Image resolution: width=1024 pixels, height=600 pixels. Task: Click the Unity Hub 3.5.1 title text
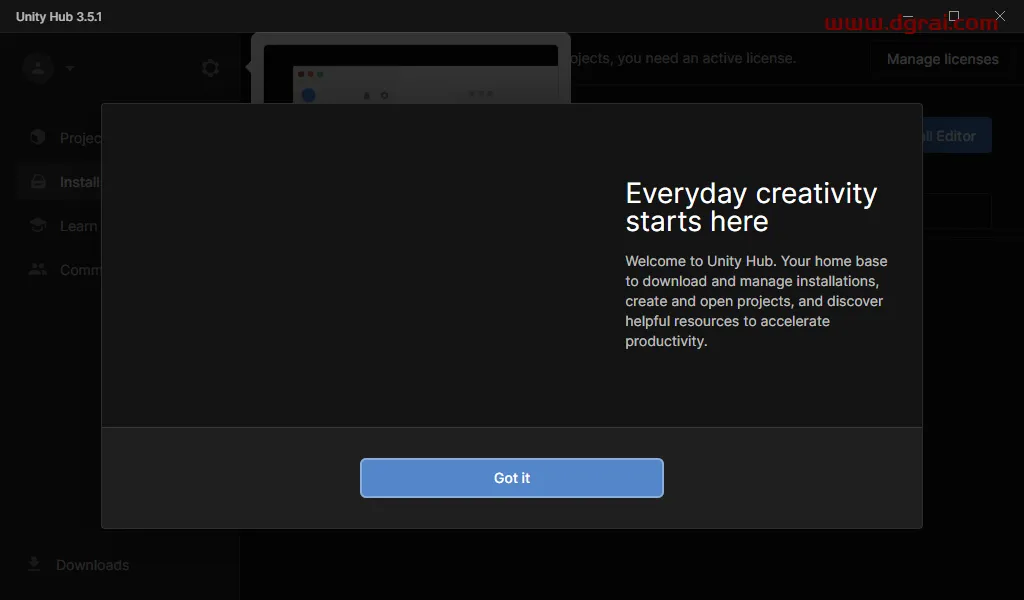coord(59,17)
